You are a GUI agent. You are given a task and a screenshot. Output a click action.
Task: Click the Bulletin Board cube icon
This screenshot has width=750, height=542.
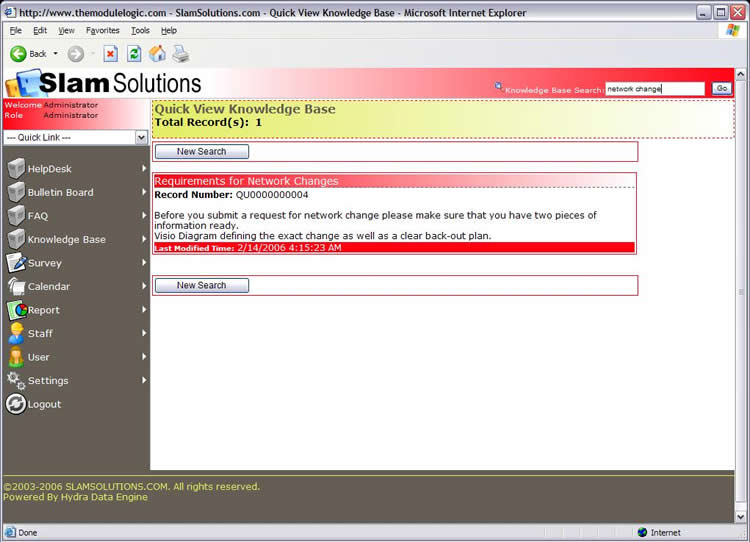(x=16, y=192)
